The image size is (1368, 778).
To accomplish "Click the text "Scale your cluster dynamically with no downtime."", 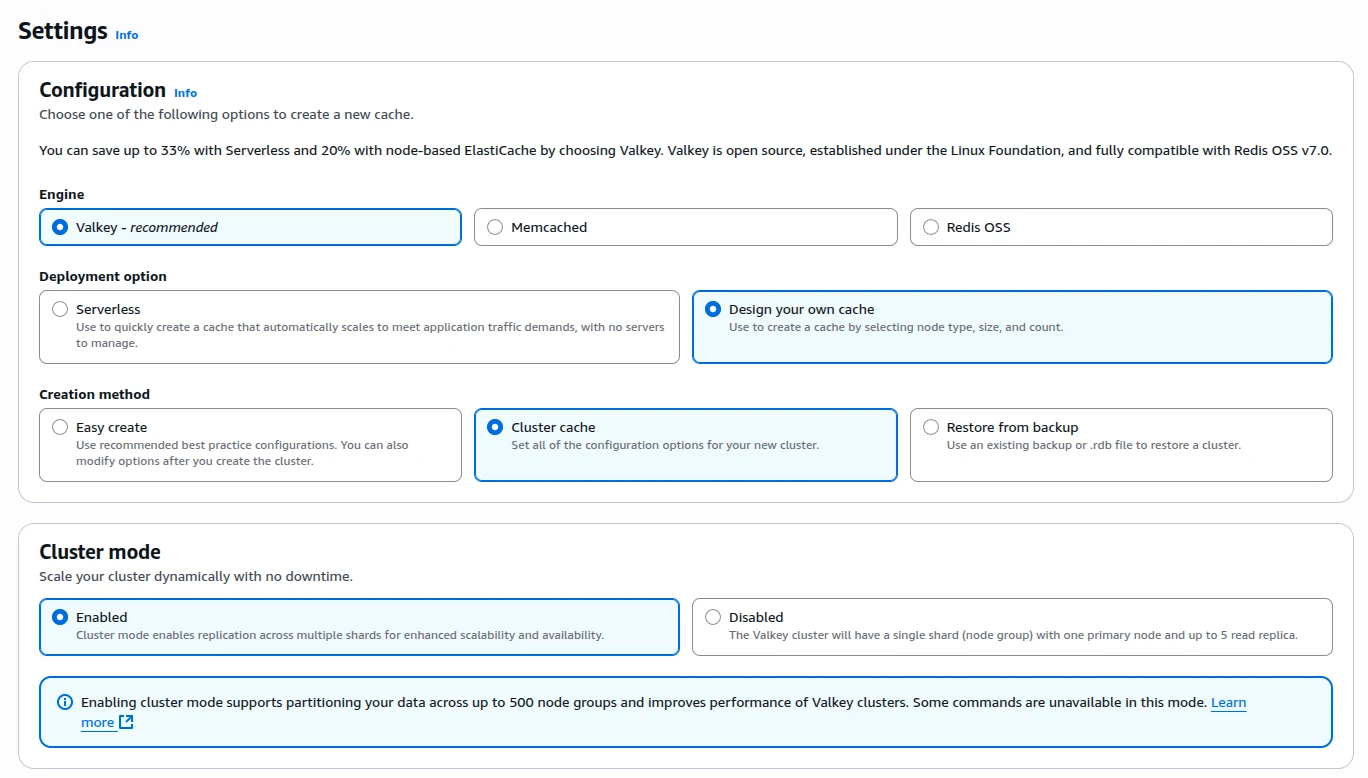I will (196, 576).
